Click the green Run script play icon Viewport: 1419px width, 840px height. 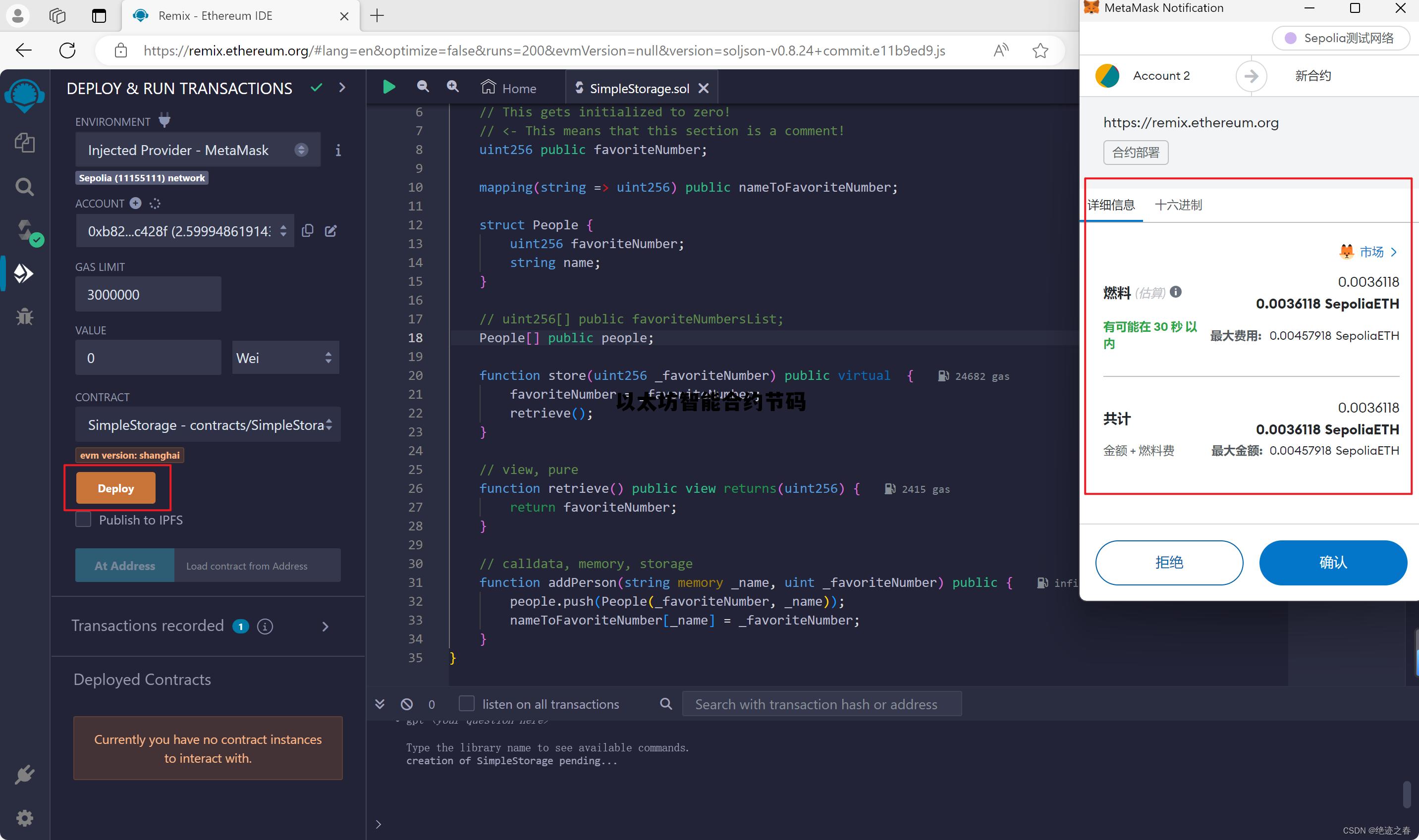click(389, 87)
